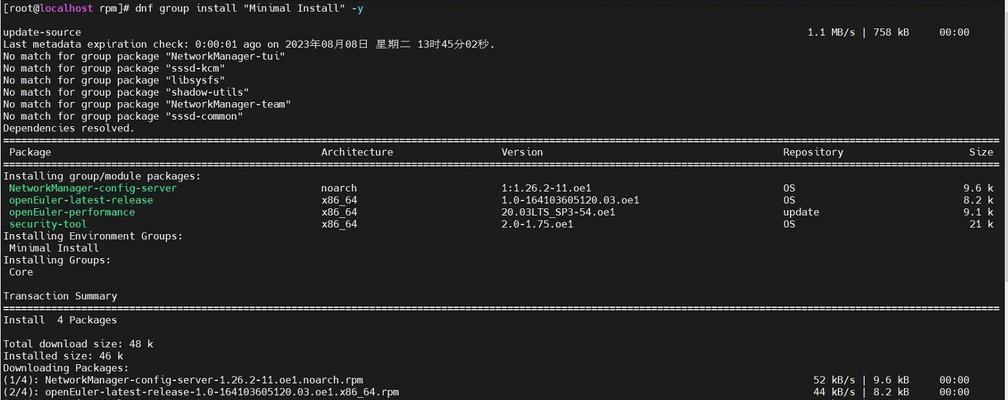This screenshot has height=400, width=1008.
Task: Click the openEuler-latest-release package entry
Action: pos(81,200)
